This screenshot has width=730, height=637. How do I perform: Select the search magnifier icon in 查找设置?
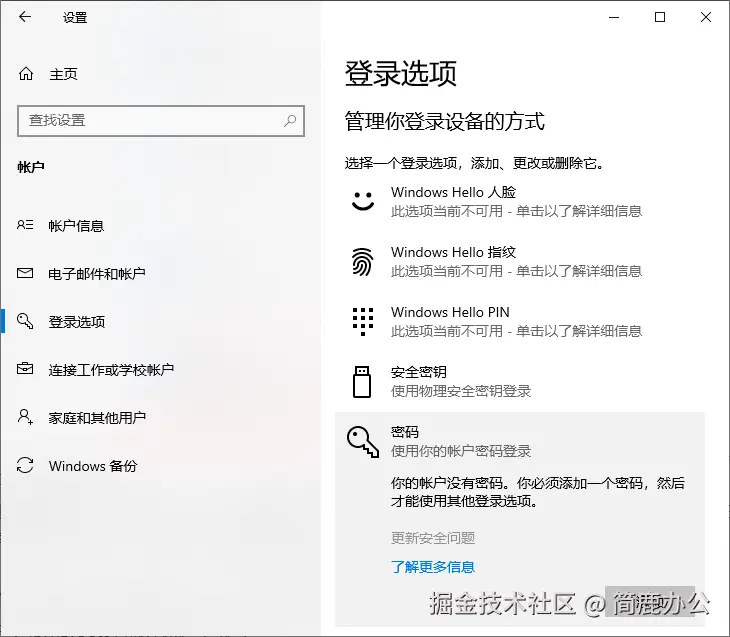point(290,121)
